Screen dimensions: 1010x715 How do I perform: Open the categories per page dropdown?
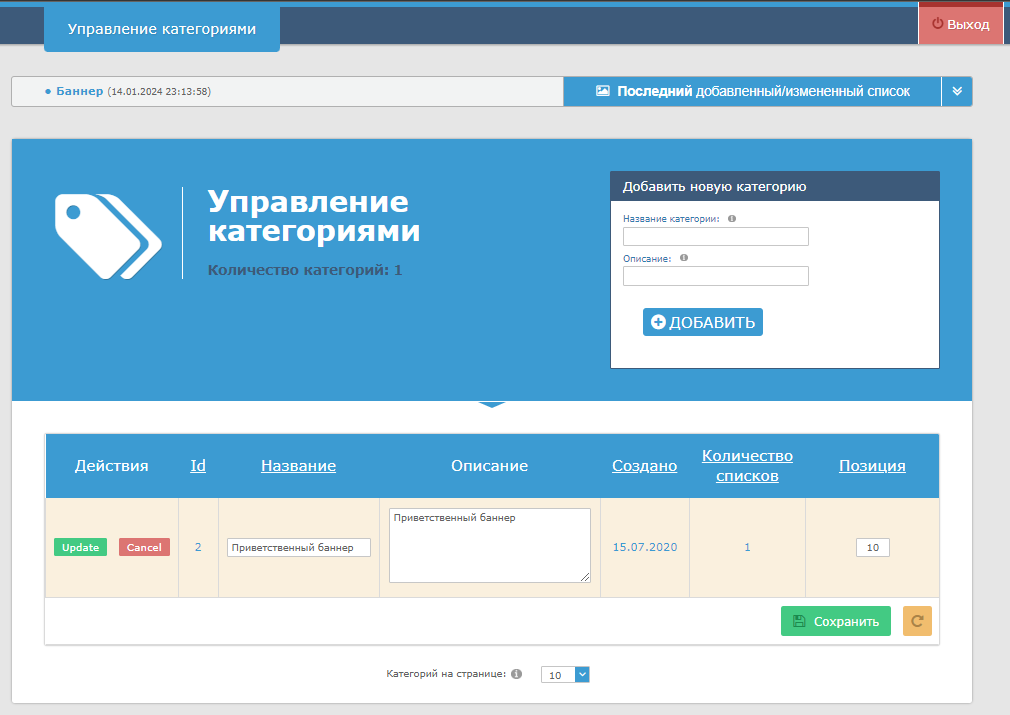tap(566, 675)
